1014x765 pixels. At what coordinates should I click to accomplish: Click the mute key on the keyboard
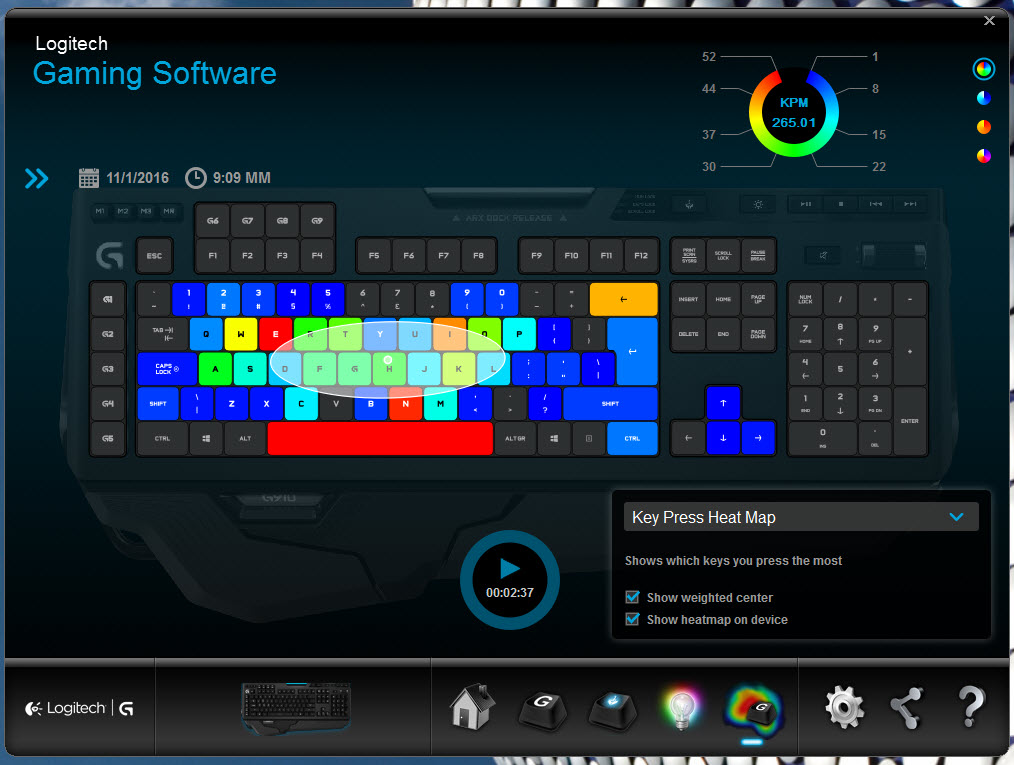823,255
